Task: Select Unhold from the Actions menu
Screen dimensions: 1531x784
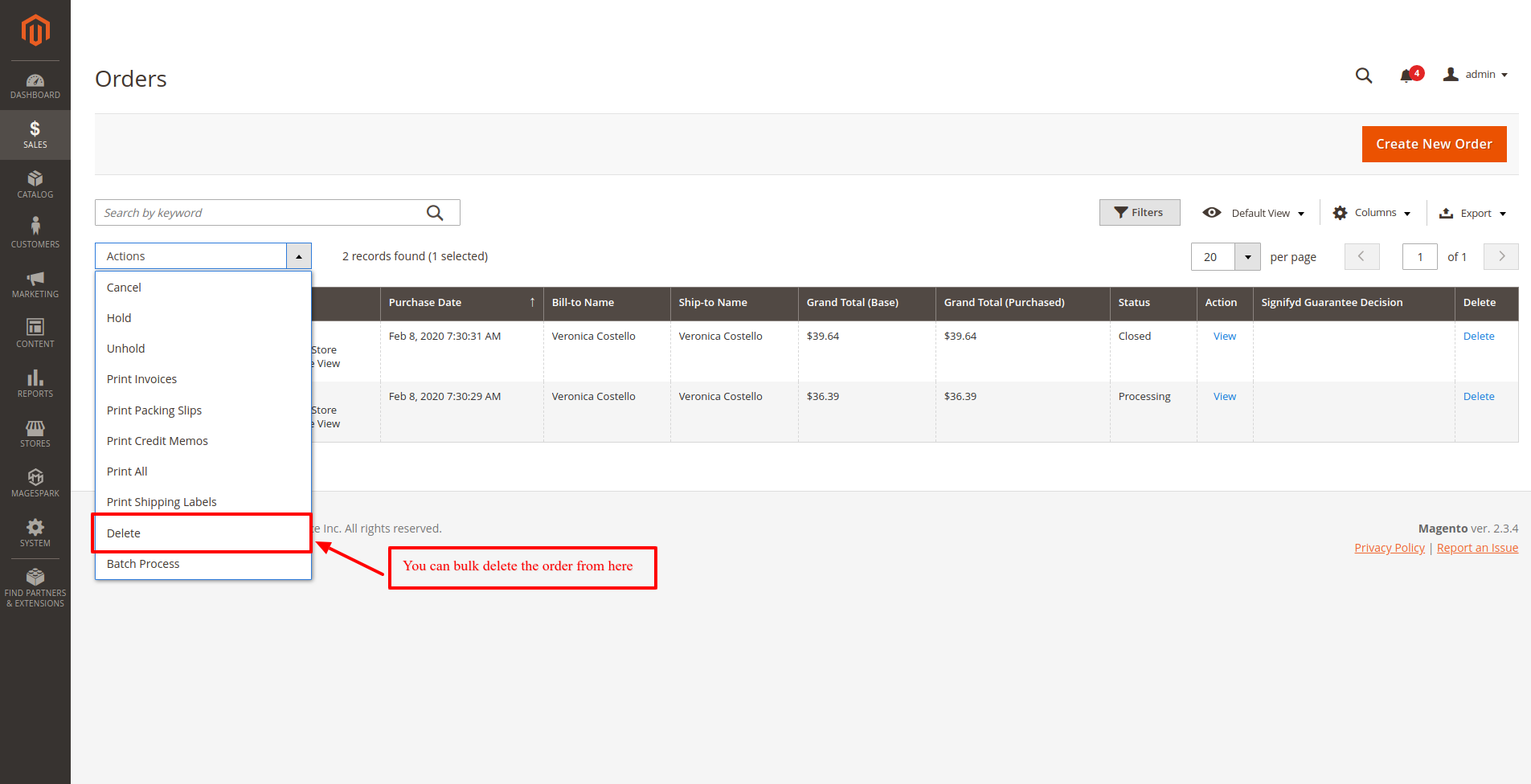Action: point(203,349)
